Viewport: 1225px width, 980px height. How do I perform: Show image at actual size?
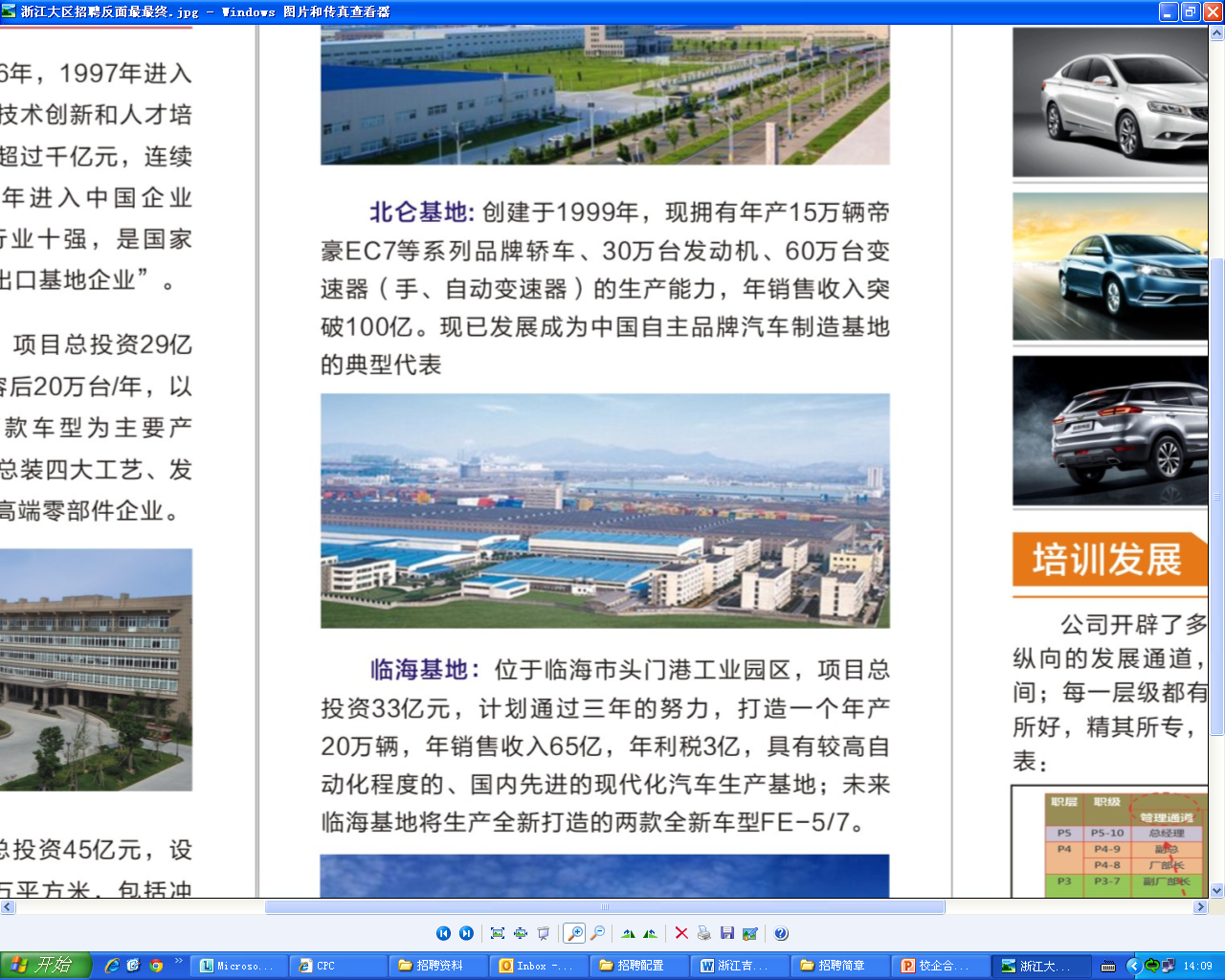(521, 933)
